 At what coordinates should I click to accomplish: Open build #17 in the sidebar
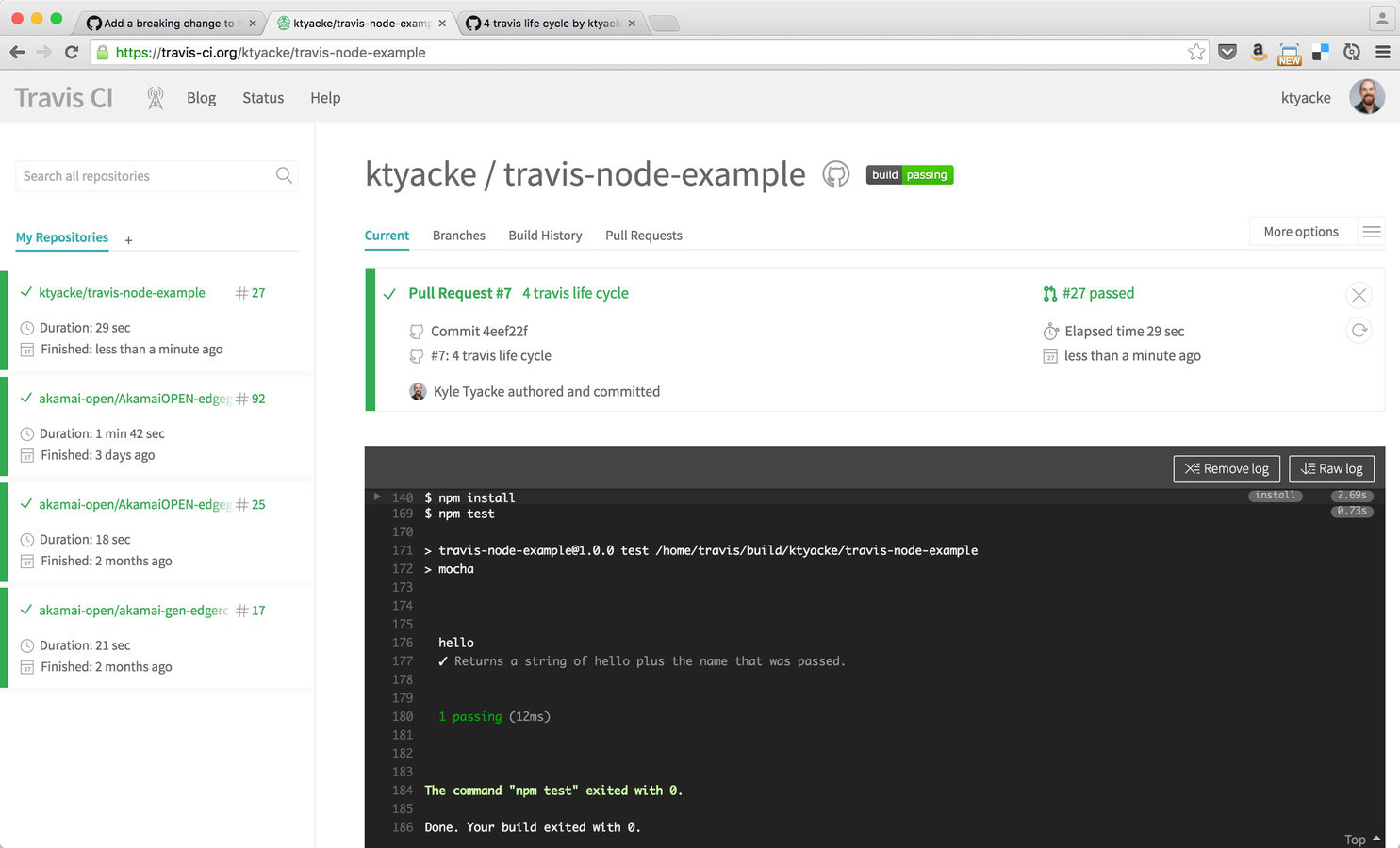(251, 611)
